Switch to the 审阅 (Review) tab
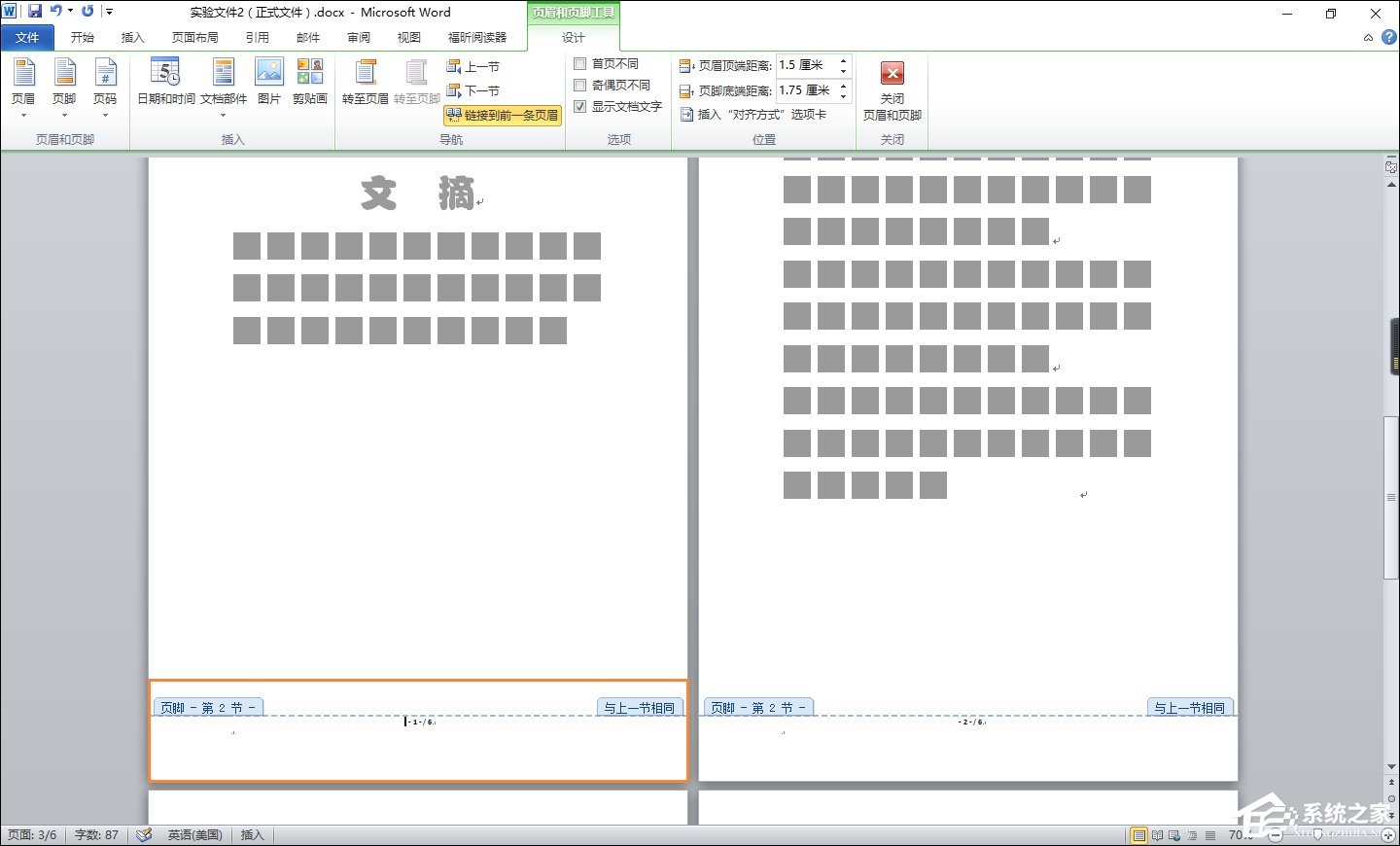The width and height of the screenshot is (1400, 846). click(x=359, y=38)
